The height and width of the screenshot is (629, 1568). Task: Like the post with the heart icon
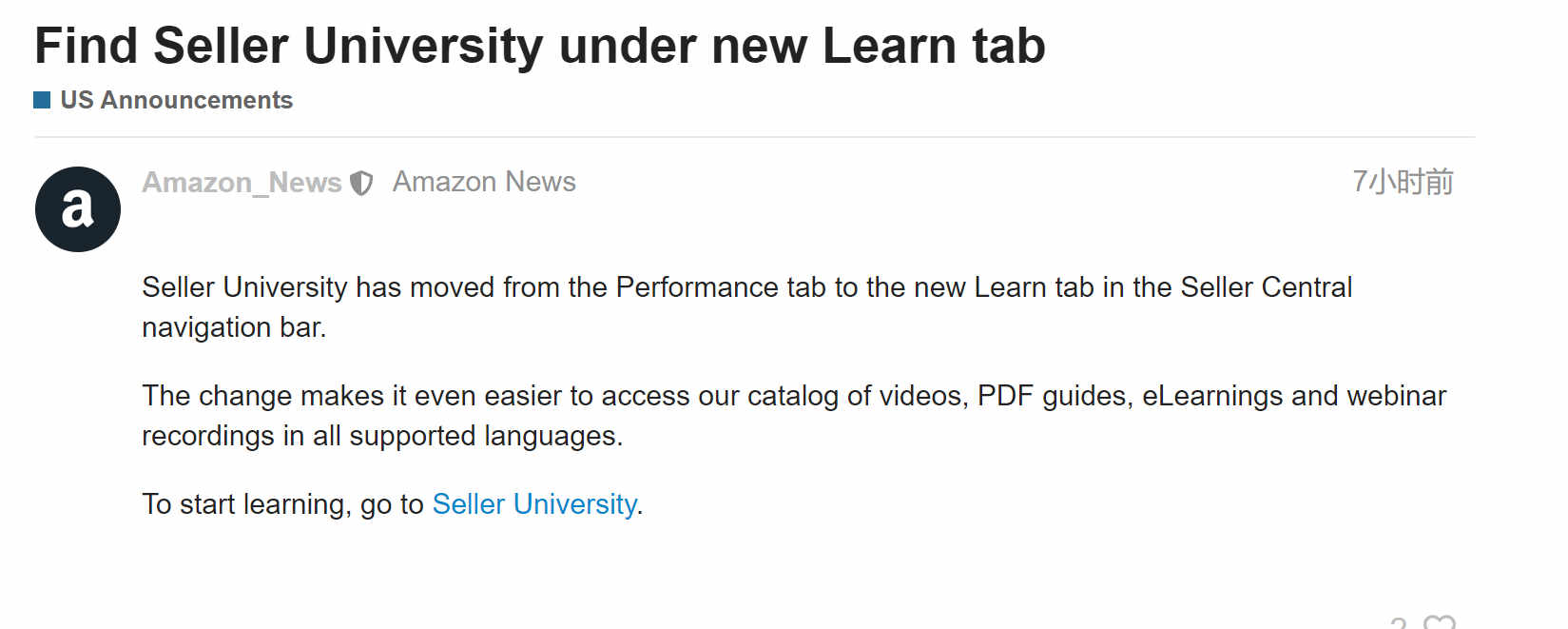(x=1440, y=622)
